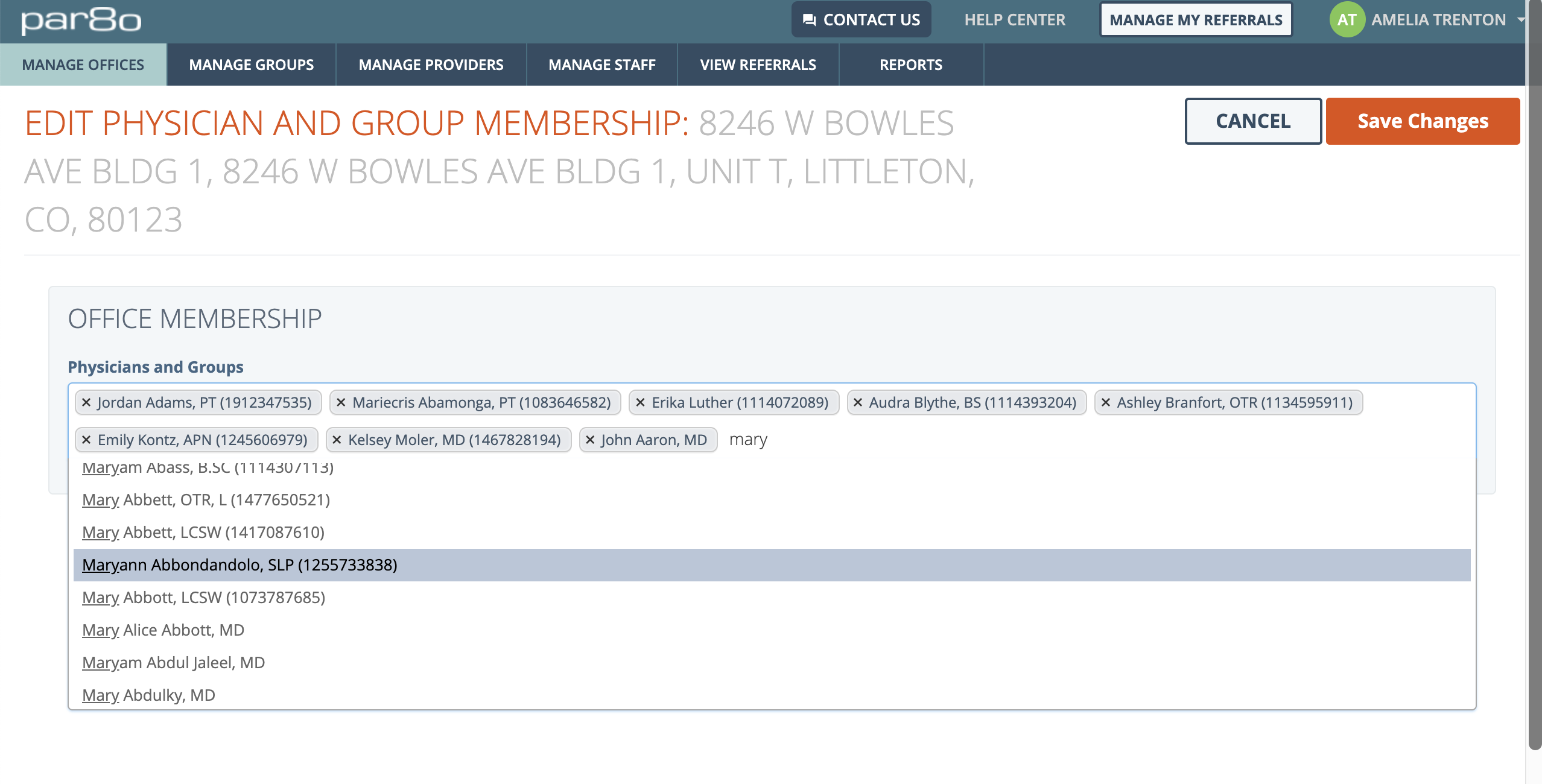Remove Erika Luther from the physician list

click(641, 402)
